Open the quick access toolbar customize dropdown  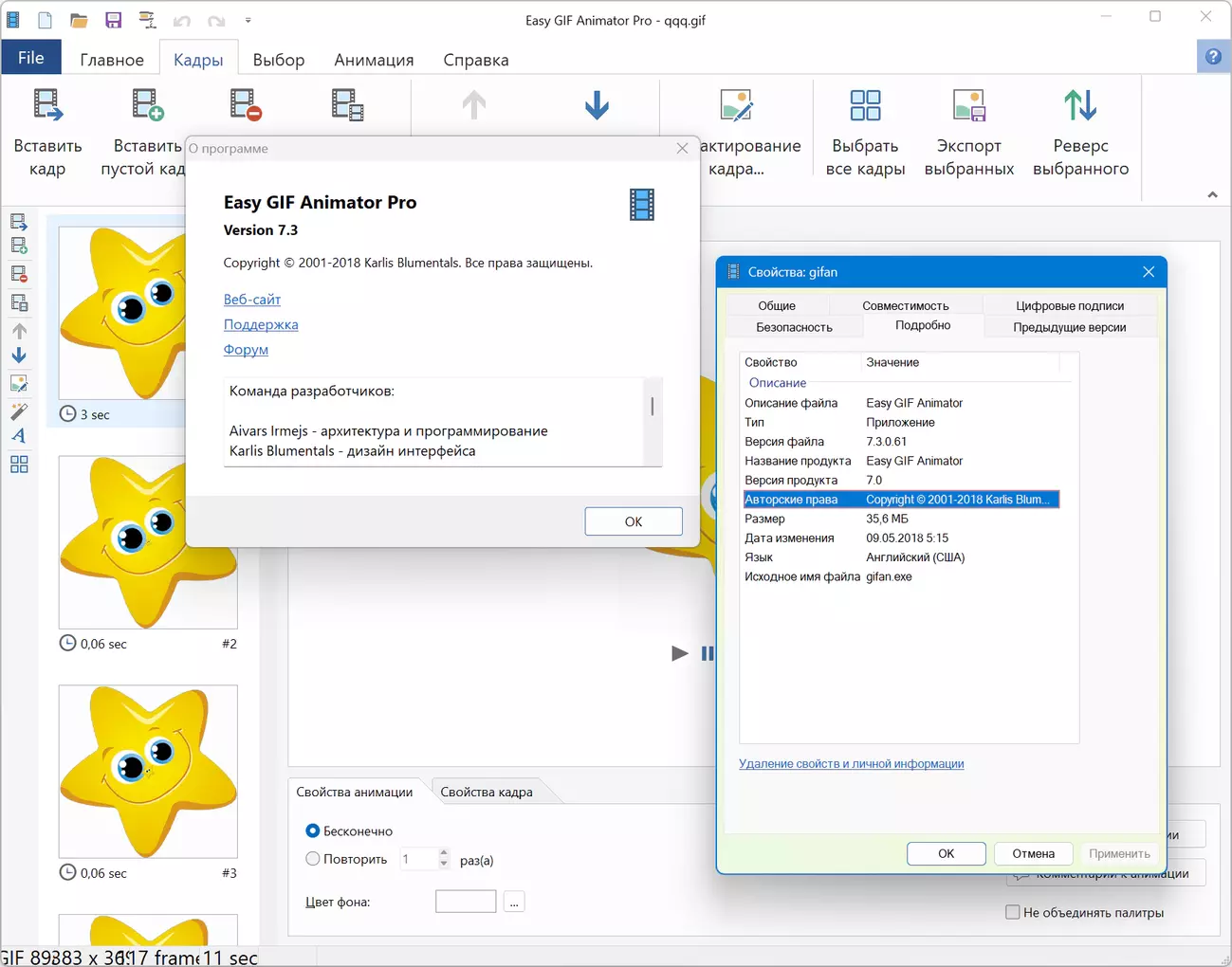click(248, 21)
